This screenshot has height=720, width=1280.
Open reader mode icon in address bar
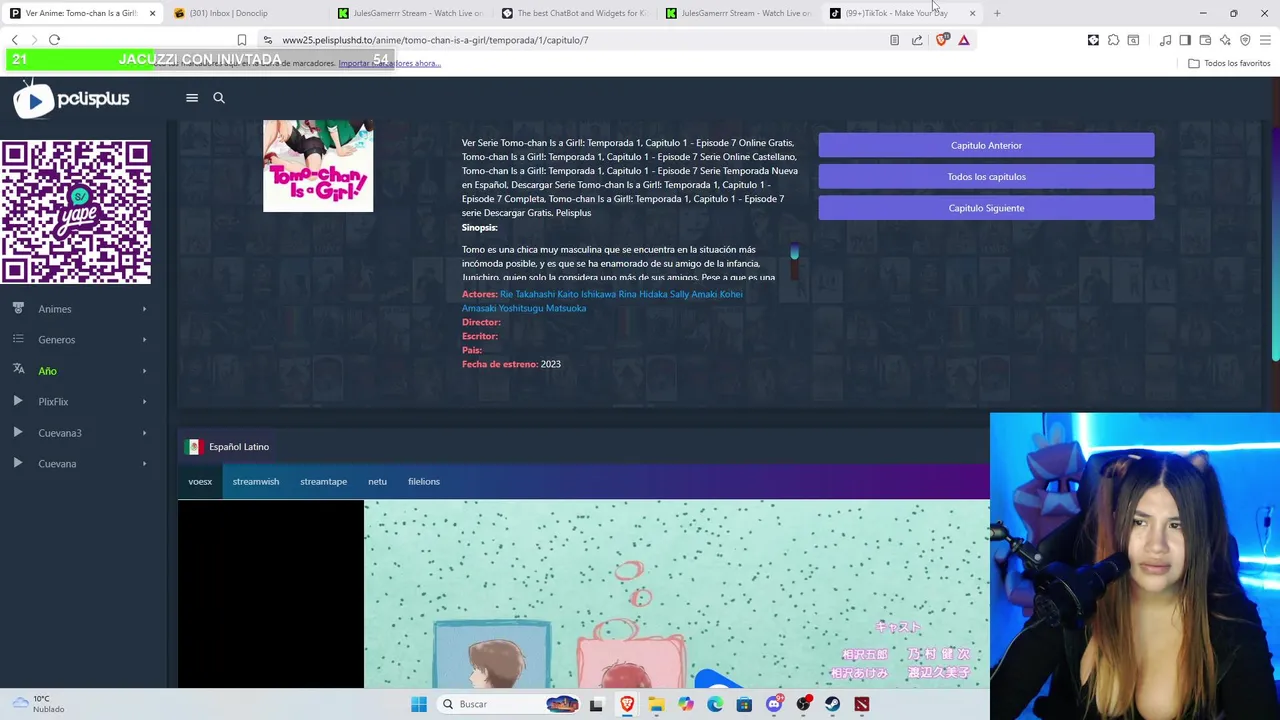(894, 40)
